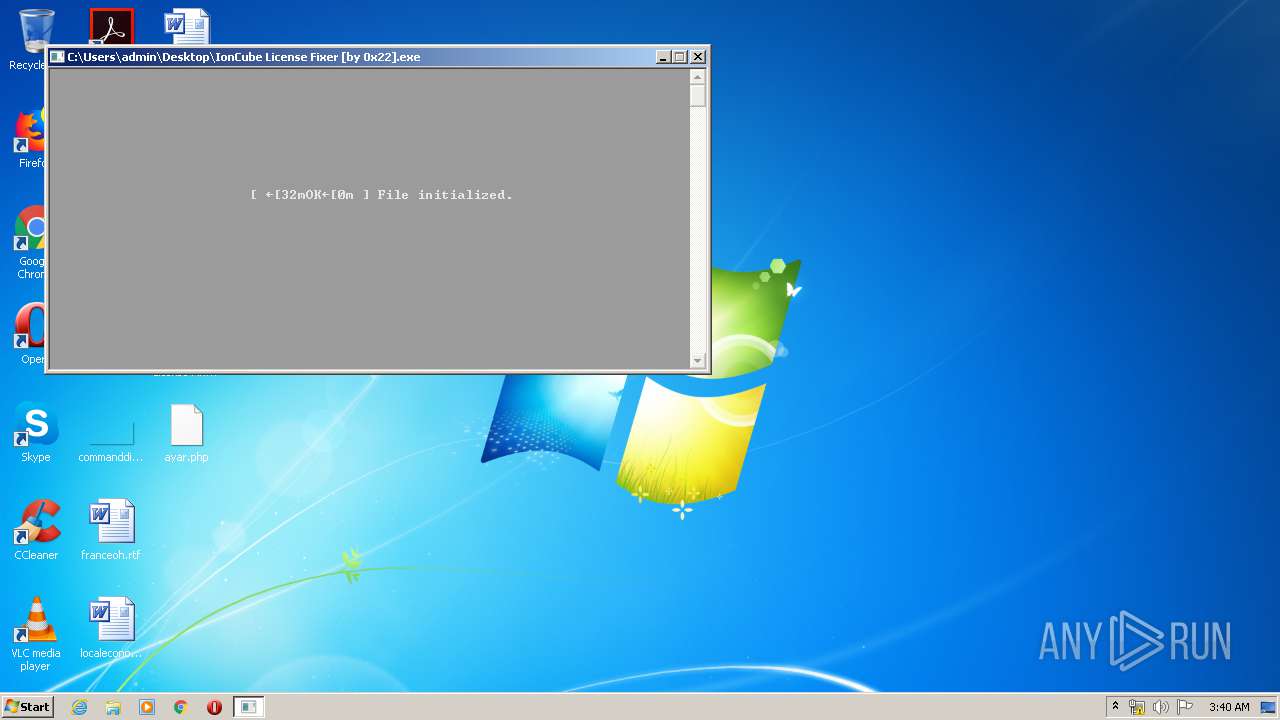Open the Word document icon behind the console

pyautogui.click(x=187, y=27)
